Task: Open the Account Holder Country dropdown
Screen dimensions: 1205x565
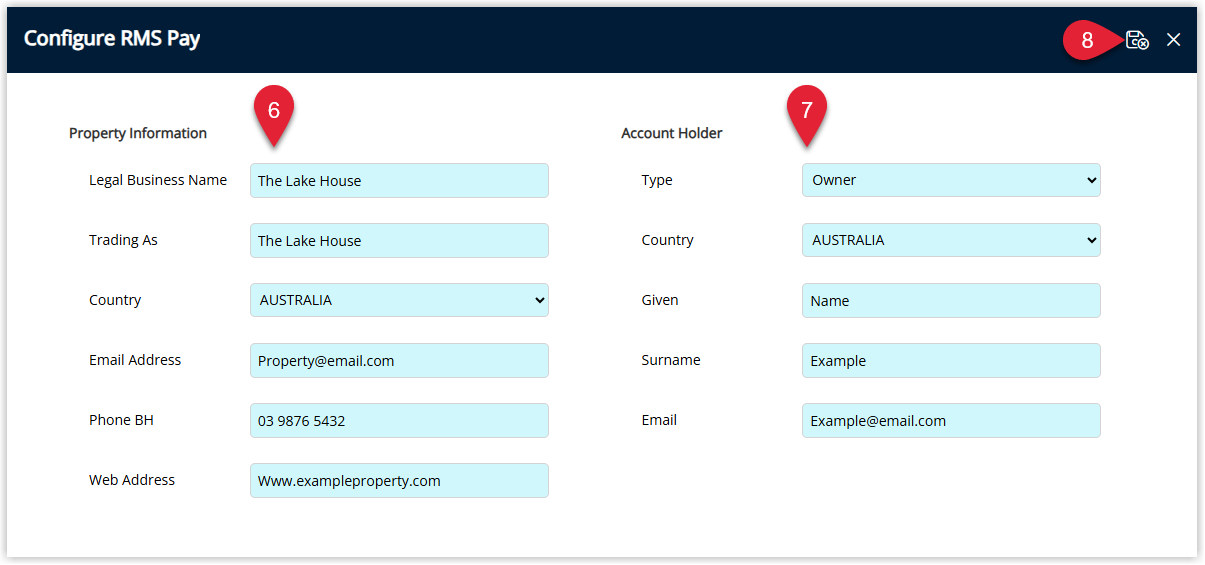Action: (x=951, y=240)
